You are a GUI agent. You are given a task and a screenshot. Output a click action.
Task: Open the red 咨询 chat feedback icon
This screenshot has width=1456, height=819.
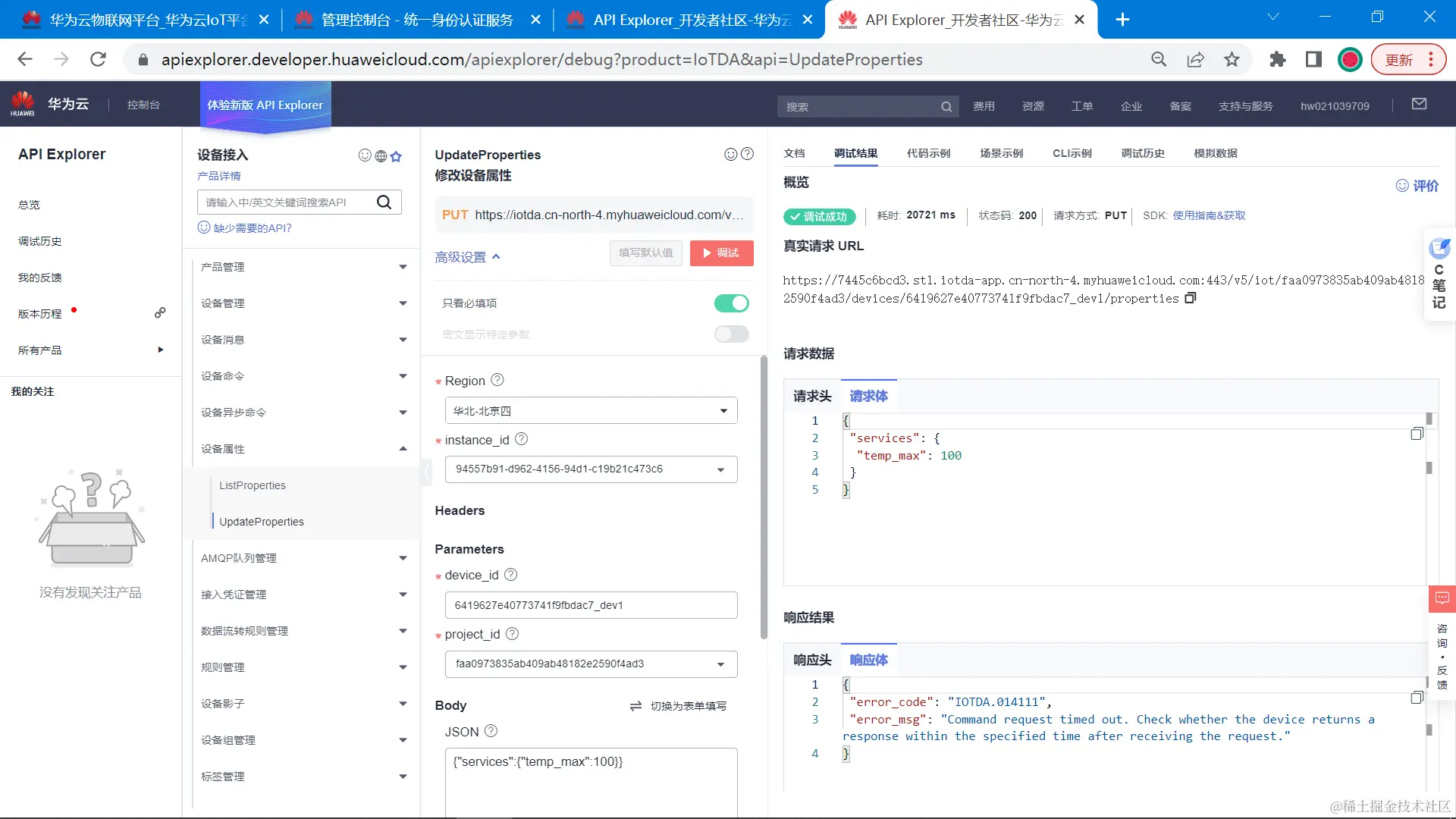[1442, 598]
